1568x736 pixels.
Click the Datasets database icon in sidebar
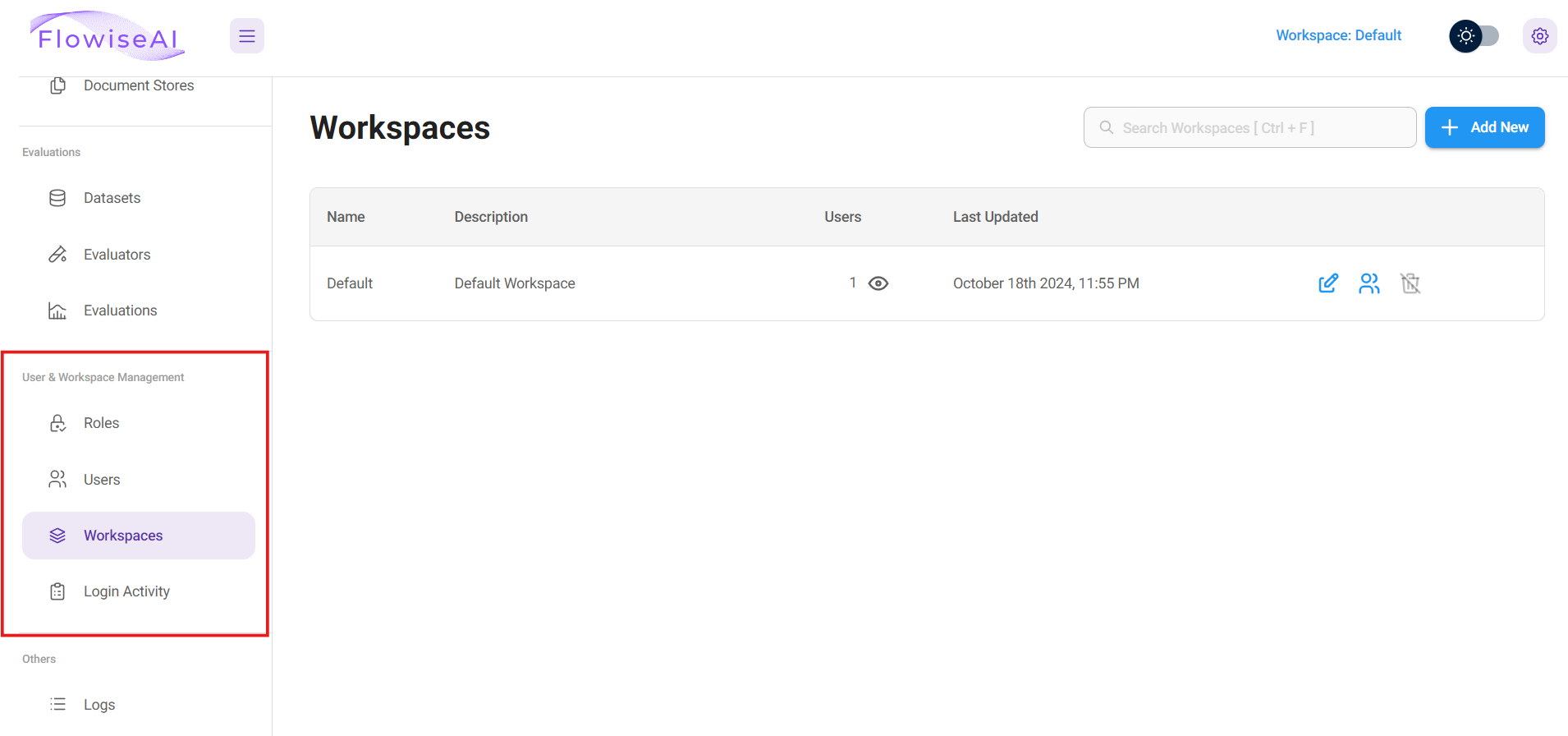pyautogui.click(x=57, y=198)
